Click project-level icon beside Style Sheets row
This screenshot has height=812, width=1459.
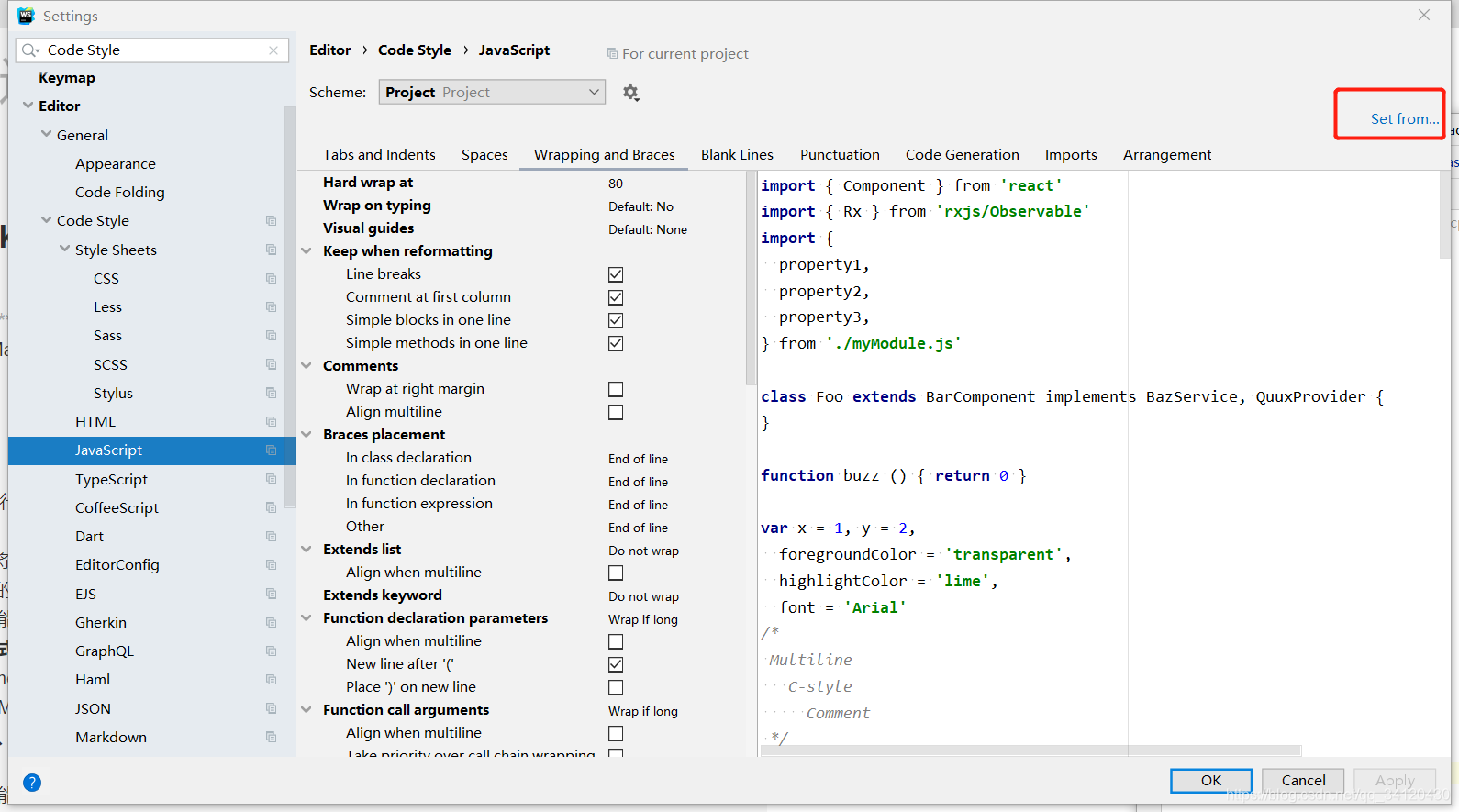(271, 250)
